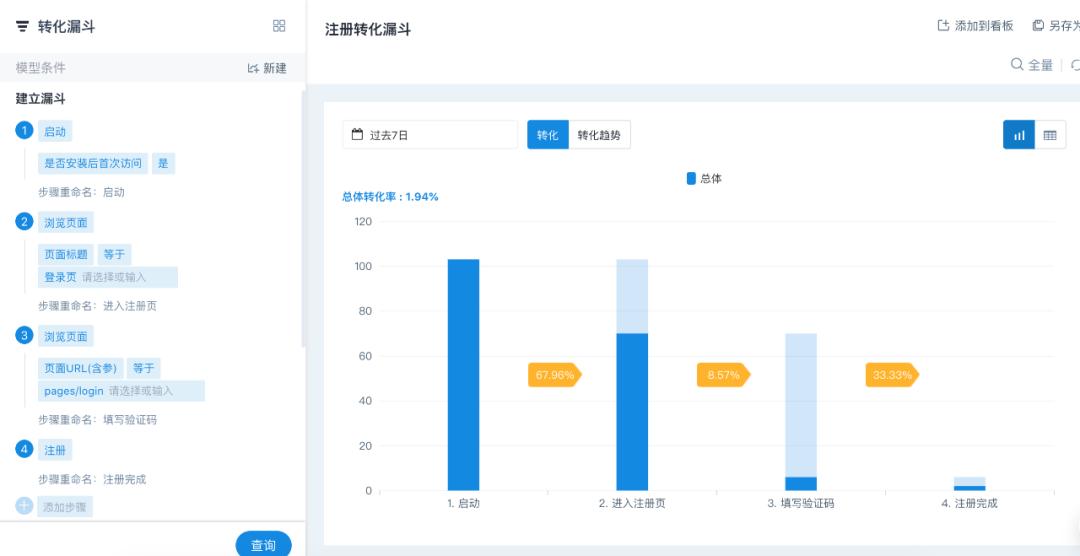Click the funnel icon next to 转化漏斗 title
The image size is (1080, 556).
[22, 27]
